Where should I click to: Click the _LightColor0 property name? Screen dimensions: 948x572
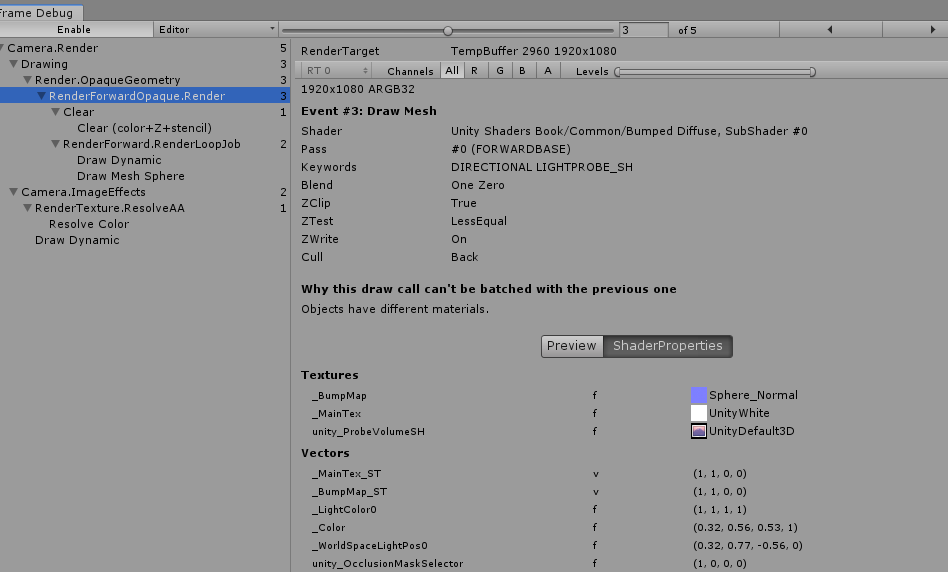pyautogui.click(x=344, y=510)
